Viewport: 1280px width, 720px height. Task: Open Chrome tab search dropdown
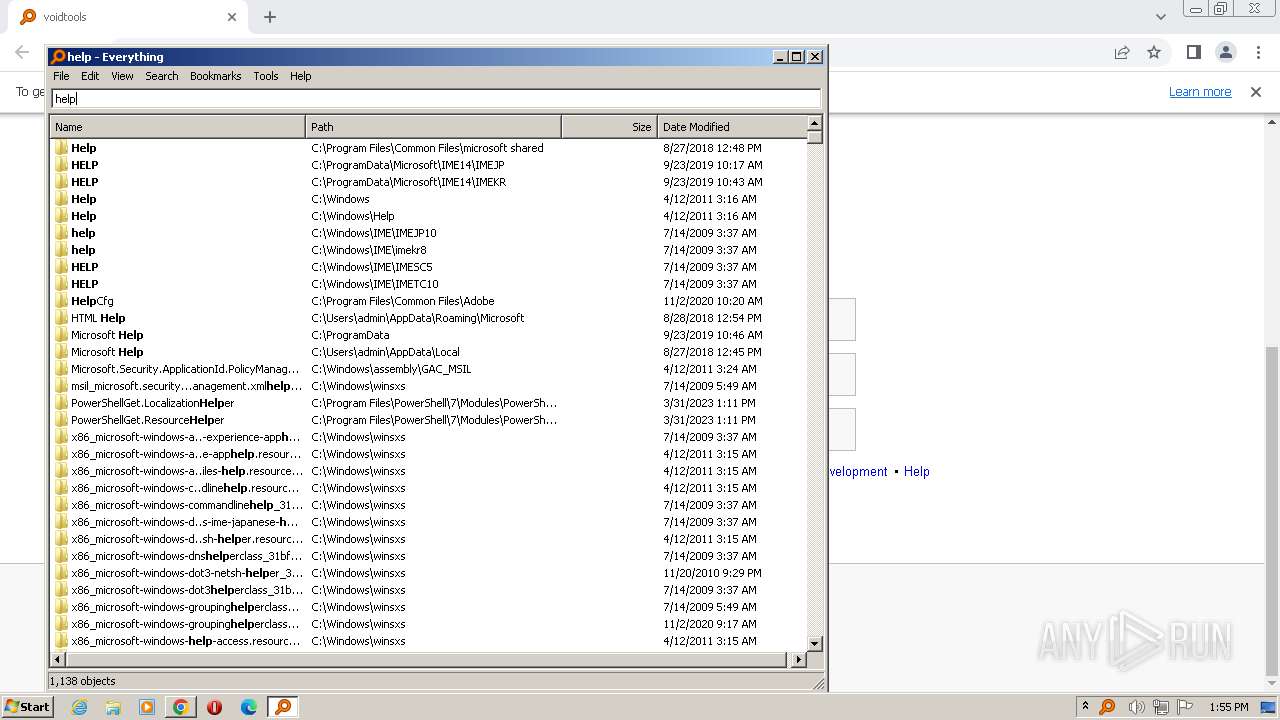coord(1161,17)
